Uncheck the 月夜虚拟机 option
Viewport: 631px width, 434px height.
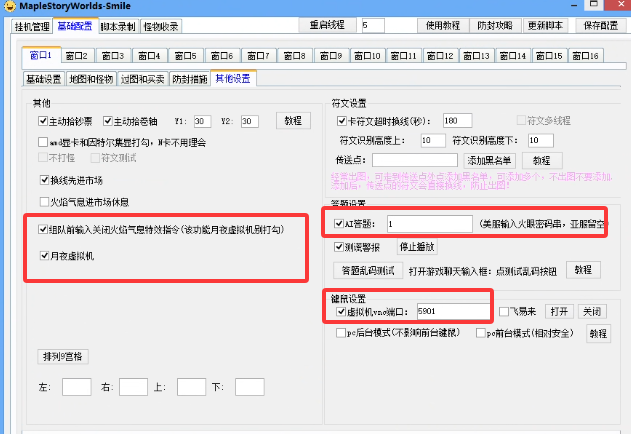(43, 256)
